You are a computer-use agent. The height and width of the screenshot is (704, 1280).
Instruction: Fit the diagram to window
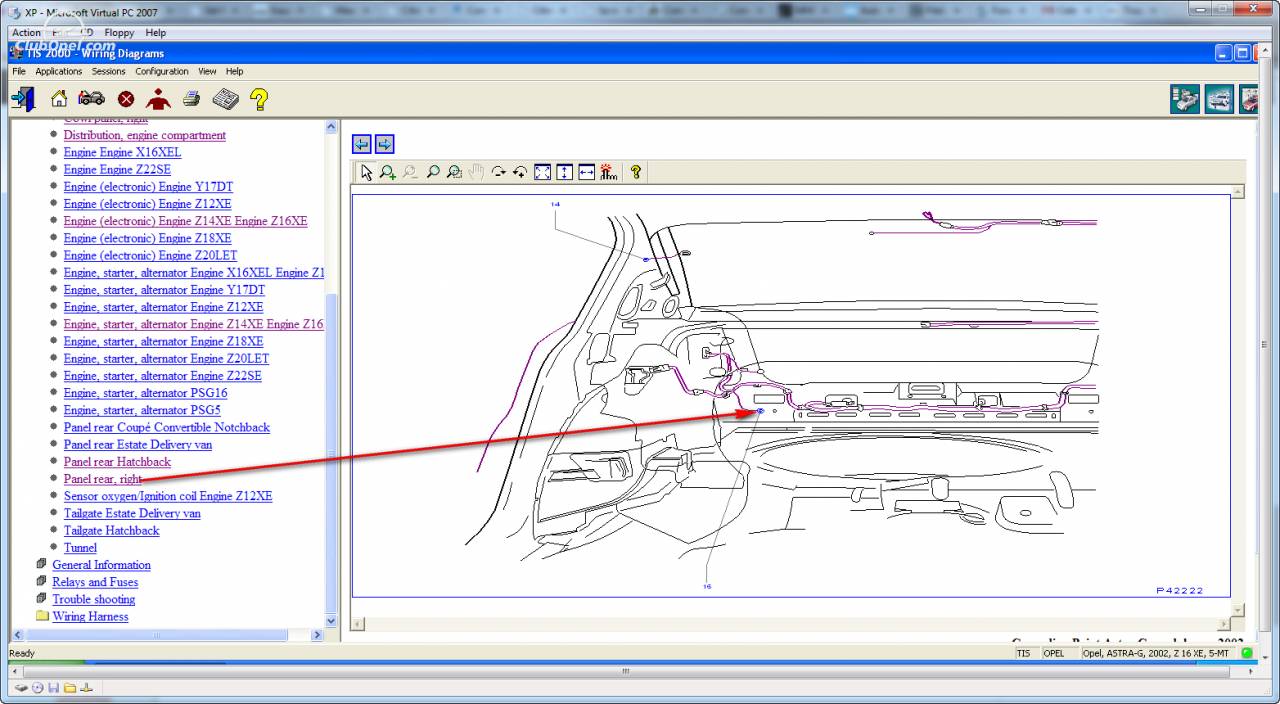542,172
